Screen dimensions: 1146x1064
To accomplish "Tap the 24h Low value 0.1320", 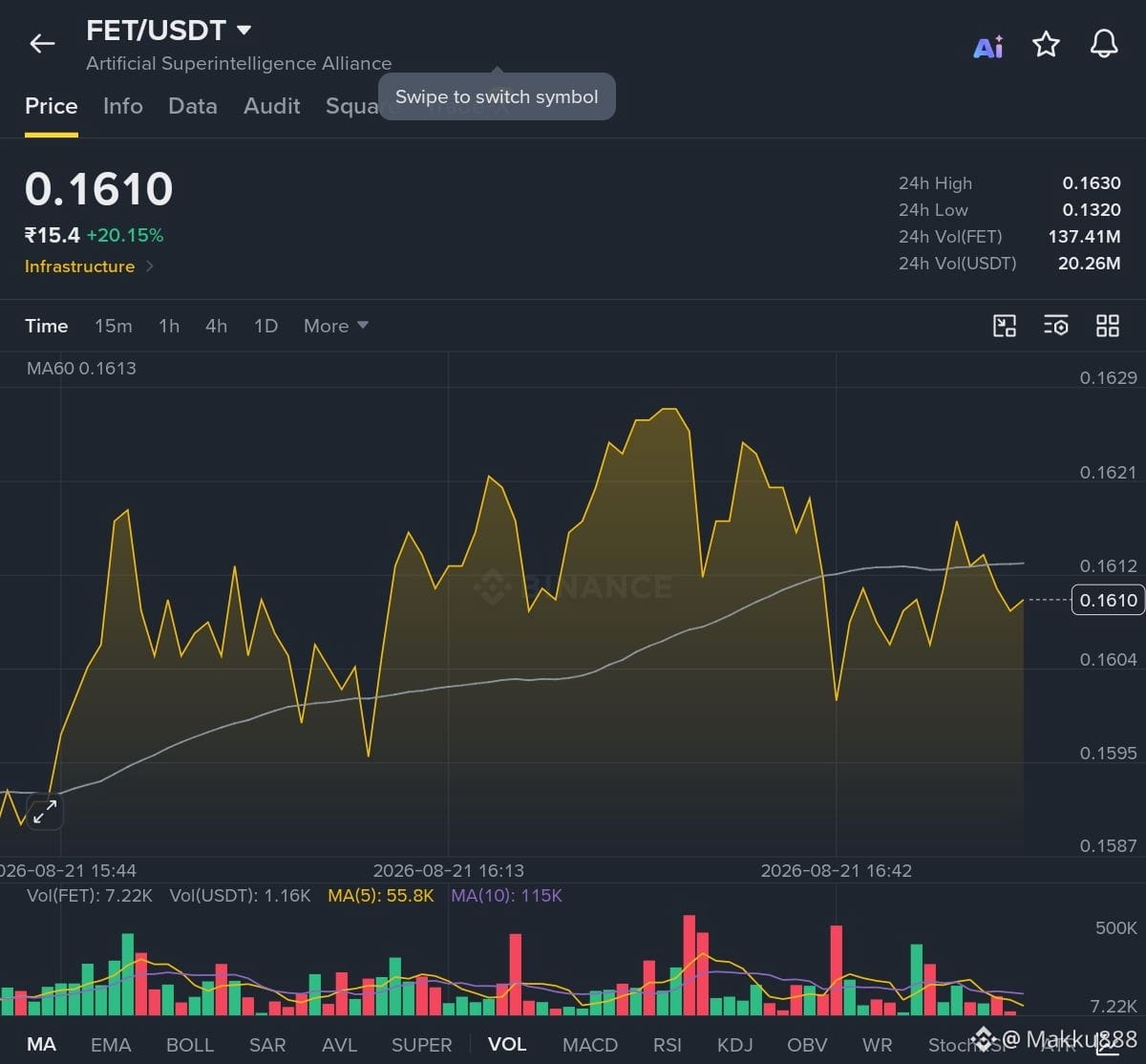I will coord(1092,210).
